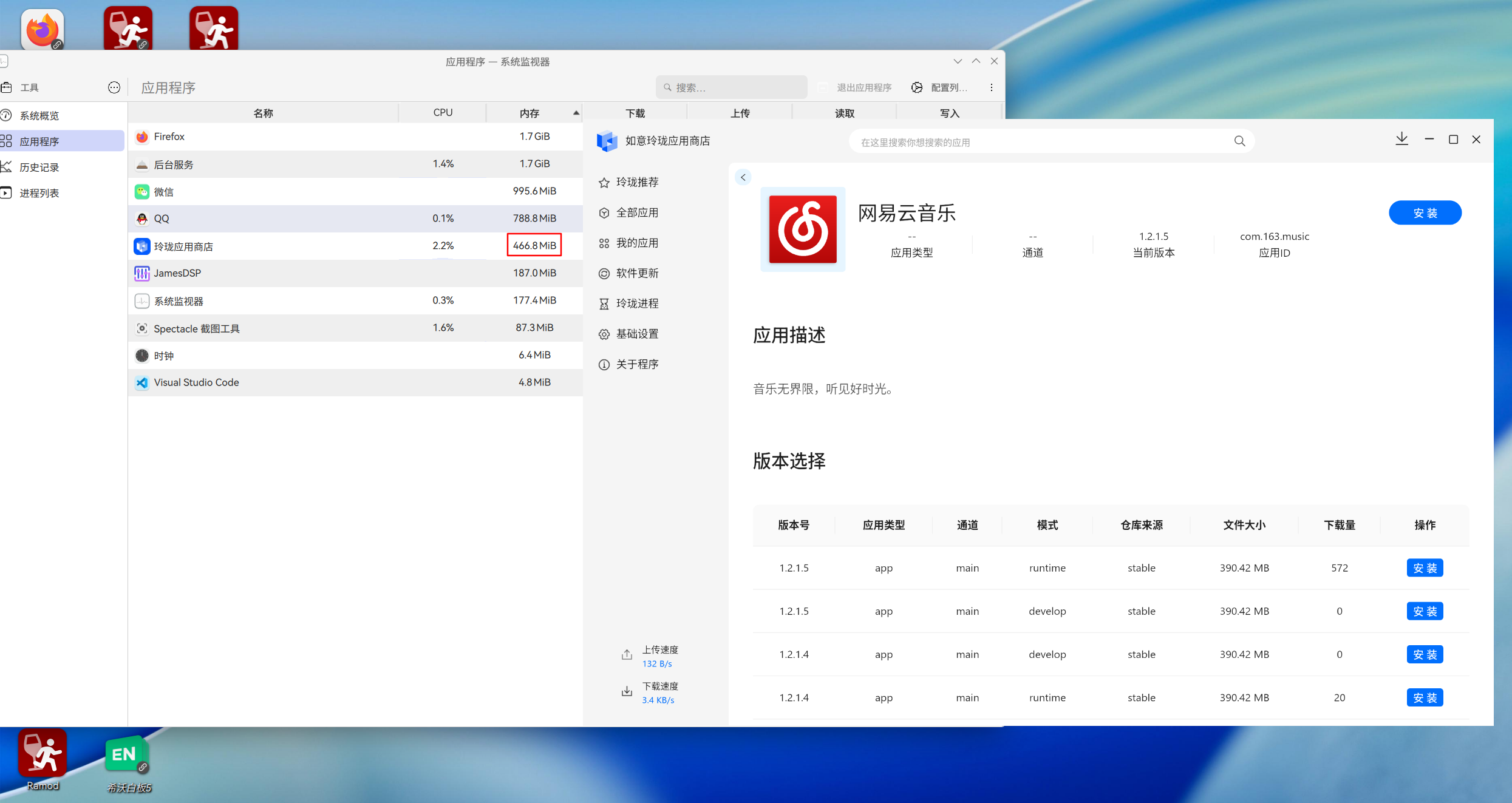Open 进程列表 in the monitor sidebar

click(62, 193)
